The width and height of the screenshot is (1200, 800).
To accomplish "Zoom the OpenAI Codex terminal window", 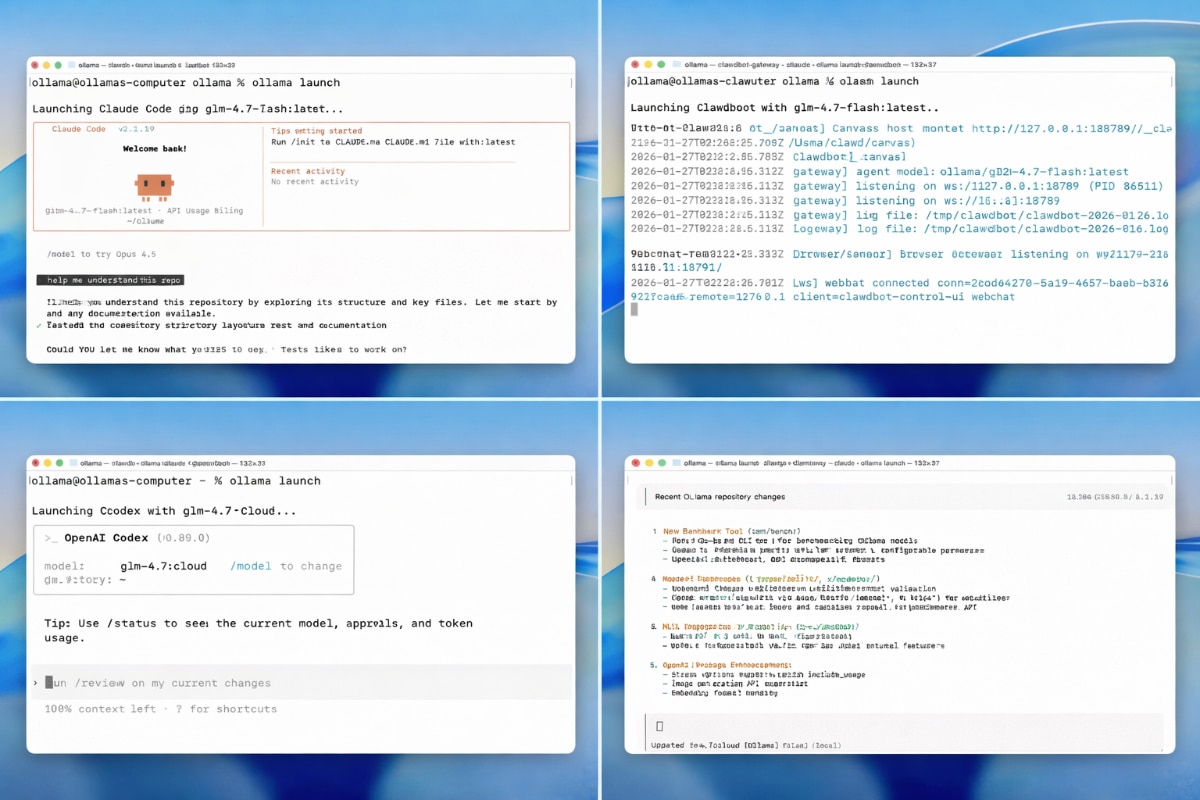I will point(58,463).
